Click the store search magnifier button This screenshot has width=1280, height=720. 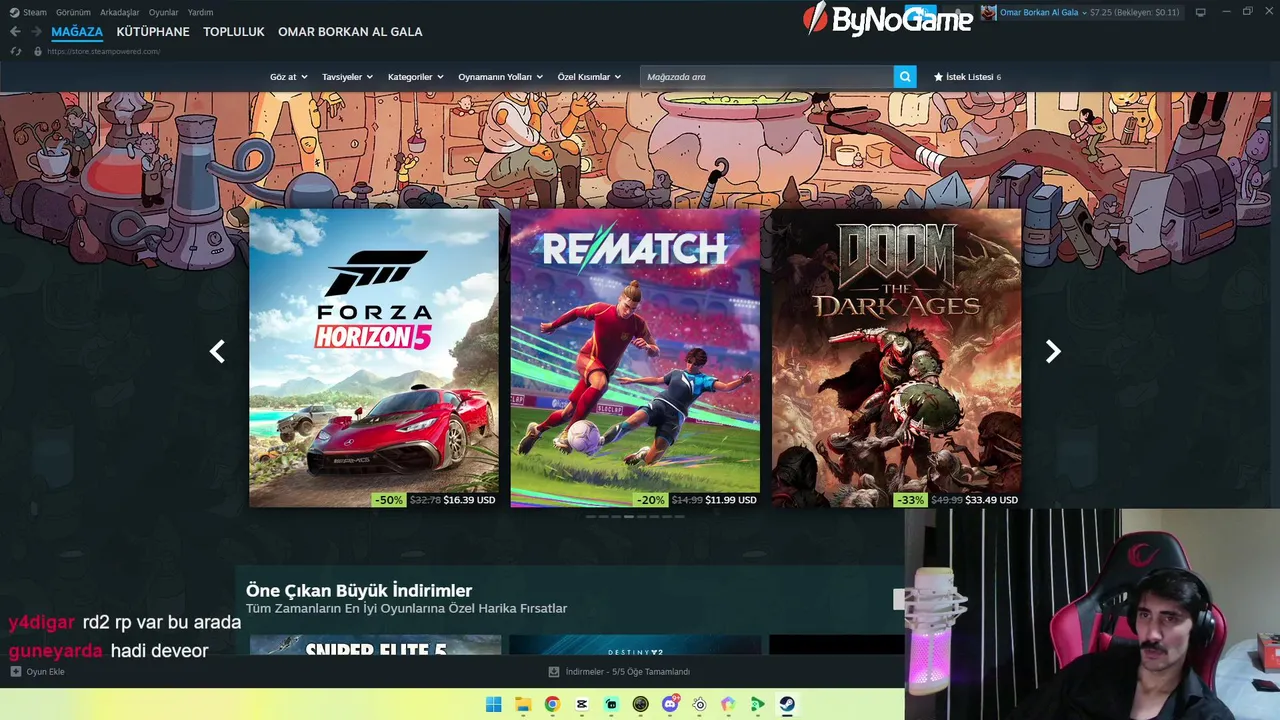point(905,77)
